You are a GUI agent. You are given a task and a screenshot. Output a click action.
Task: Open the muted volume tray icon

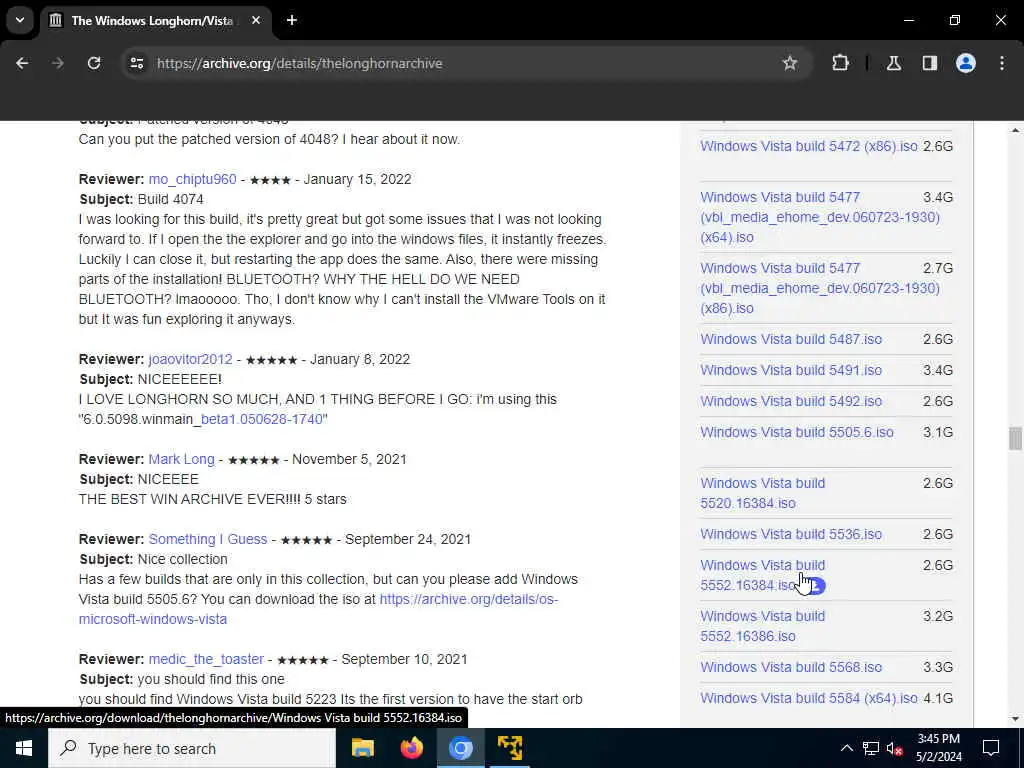click(894, 748)
